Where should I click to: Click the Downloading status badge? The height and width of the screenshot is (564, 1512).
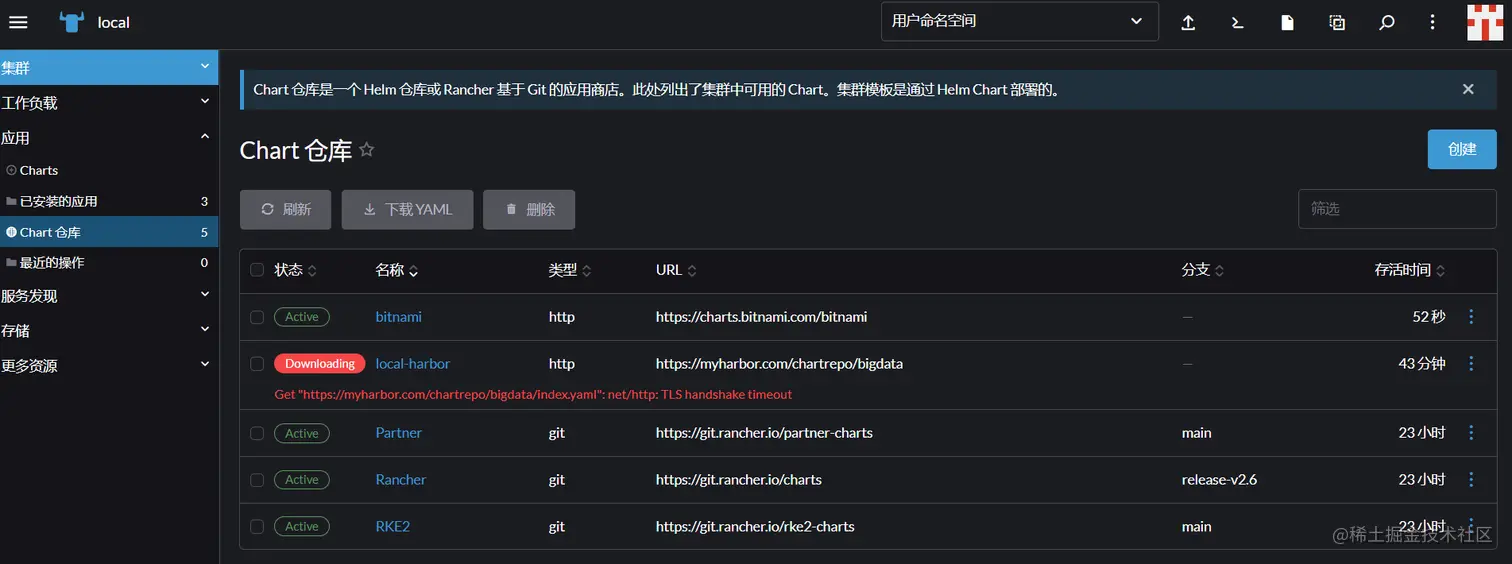click(x=320, y=364)
